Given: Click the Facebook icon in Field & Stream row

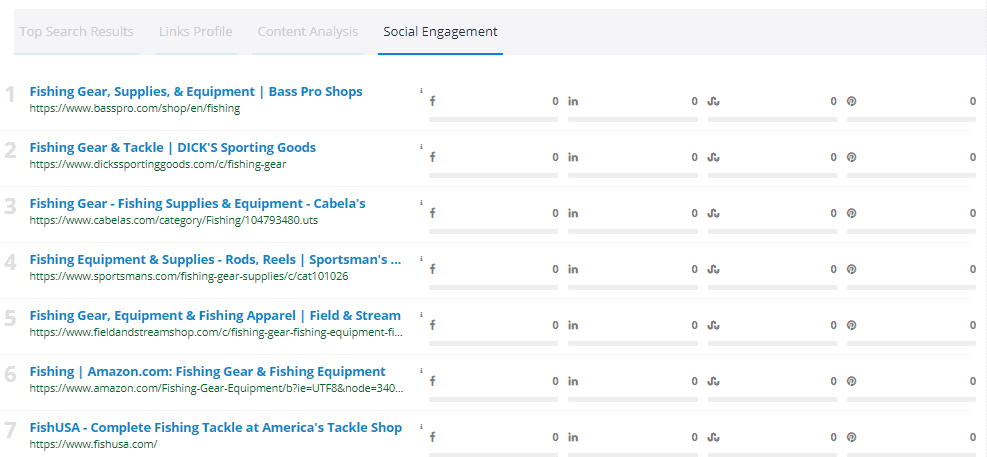Looking at the screenshot, I should tap(432, 325).
